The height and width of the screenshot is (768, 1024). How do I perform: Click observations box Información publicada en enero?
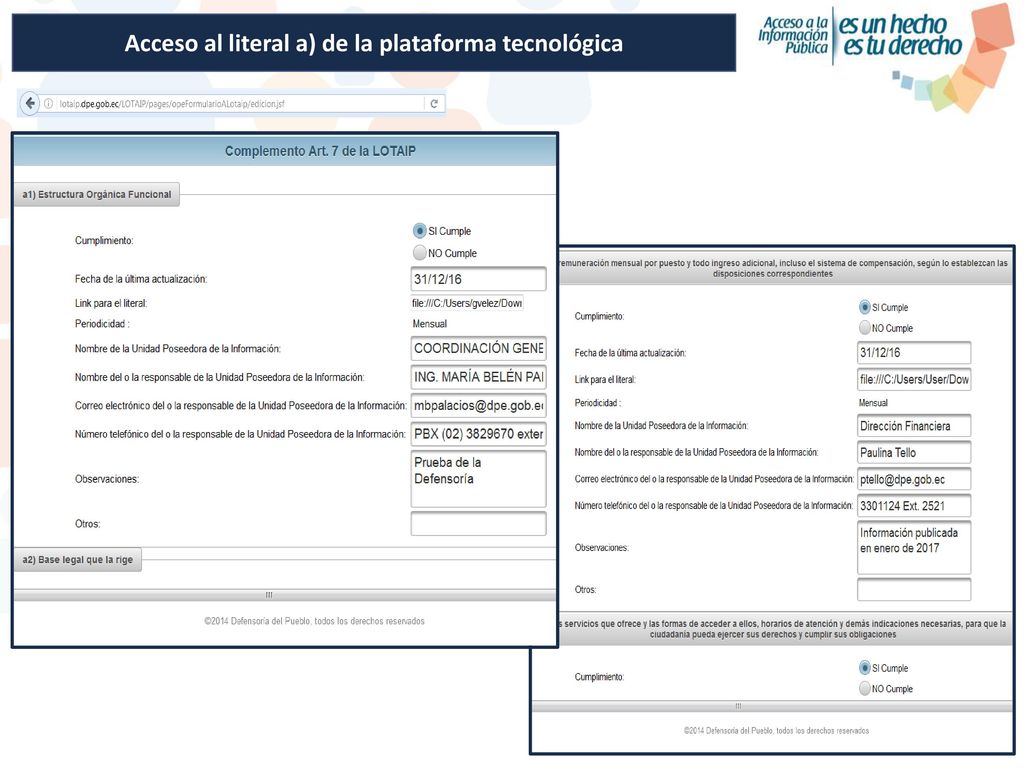(914, 547)
